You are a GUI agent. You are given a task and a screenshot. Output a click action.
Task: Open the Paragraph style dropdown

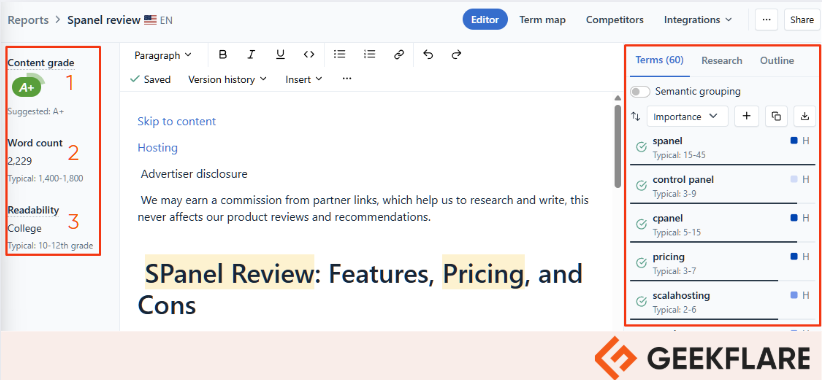[163, 55]
